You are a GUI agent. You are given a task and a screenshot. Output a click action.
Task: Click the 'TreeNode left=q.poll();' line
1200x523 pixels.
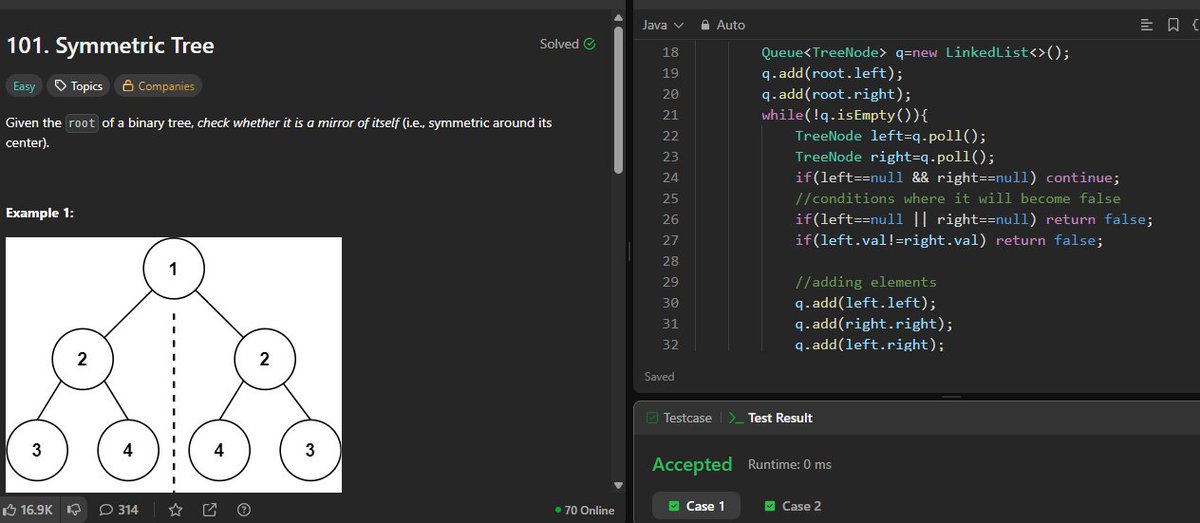click(891, 136)
